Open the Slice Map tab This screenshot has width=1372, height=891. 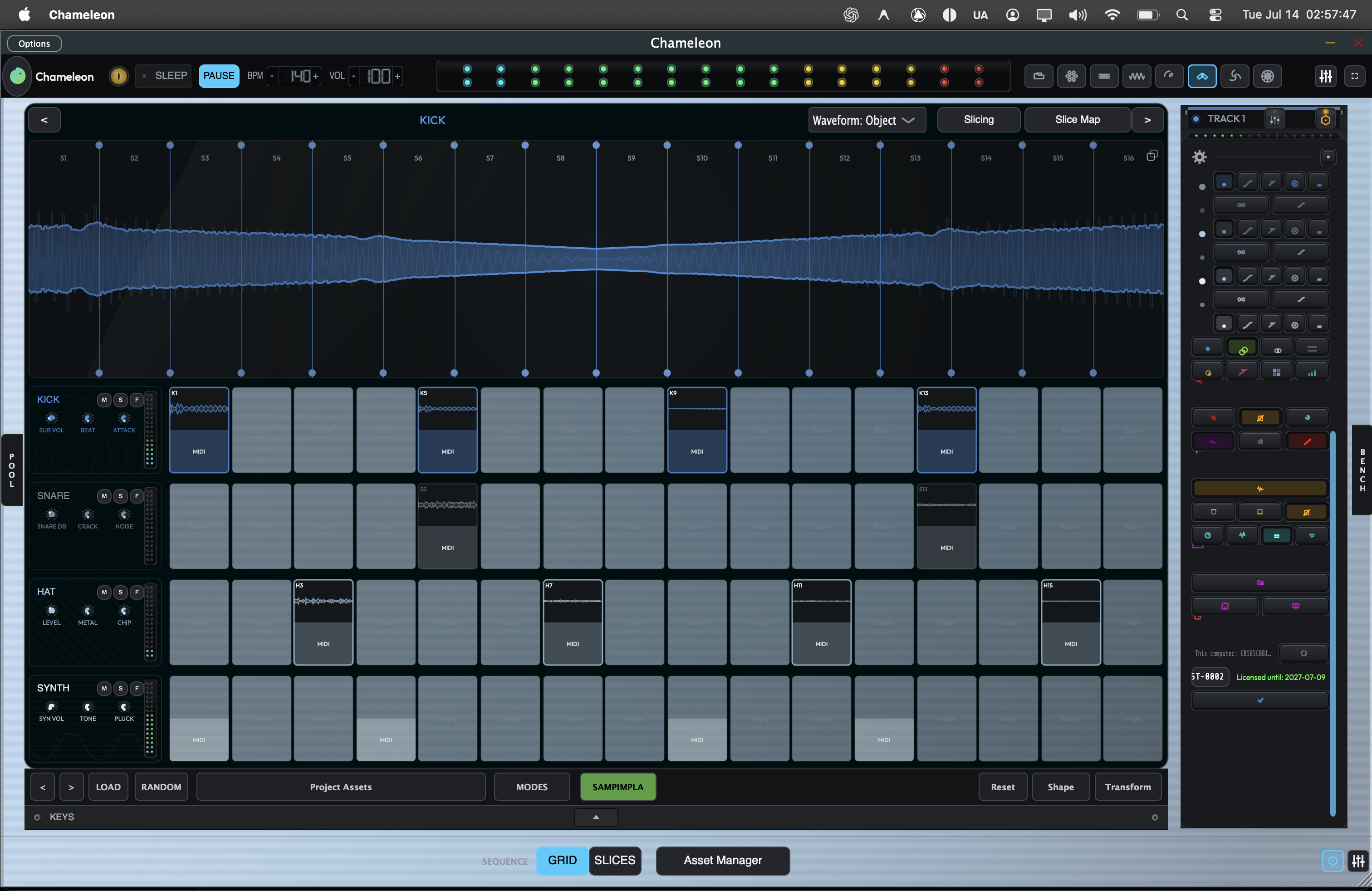click(1078, 120)
